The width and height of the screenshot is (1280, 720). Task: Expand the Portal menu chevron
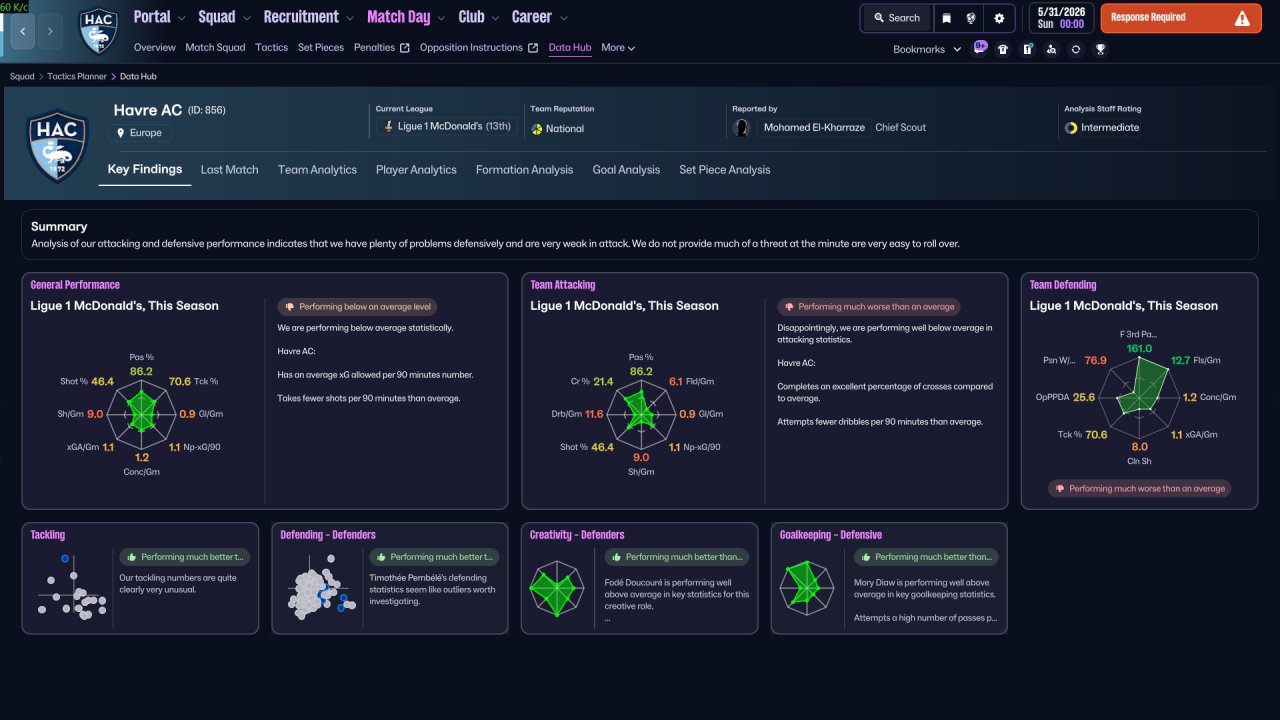[180, 18]
